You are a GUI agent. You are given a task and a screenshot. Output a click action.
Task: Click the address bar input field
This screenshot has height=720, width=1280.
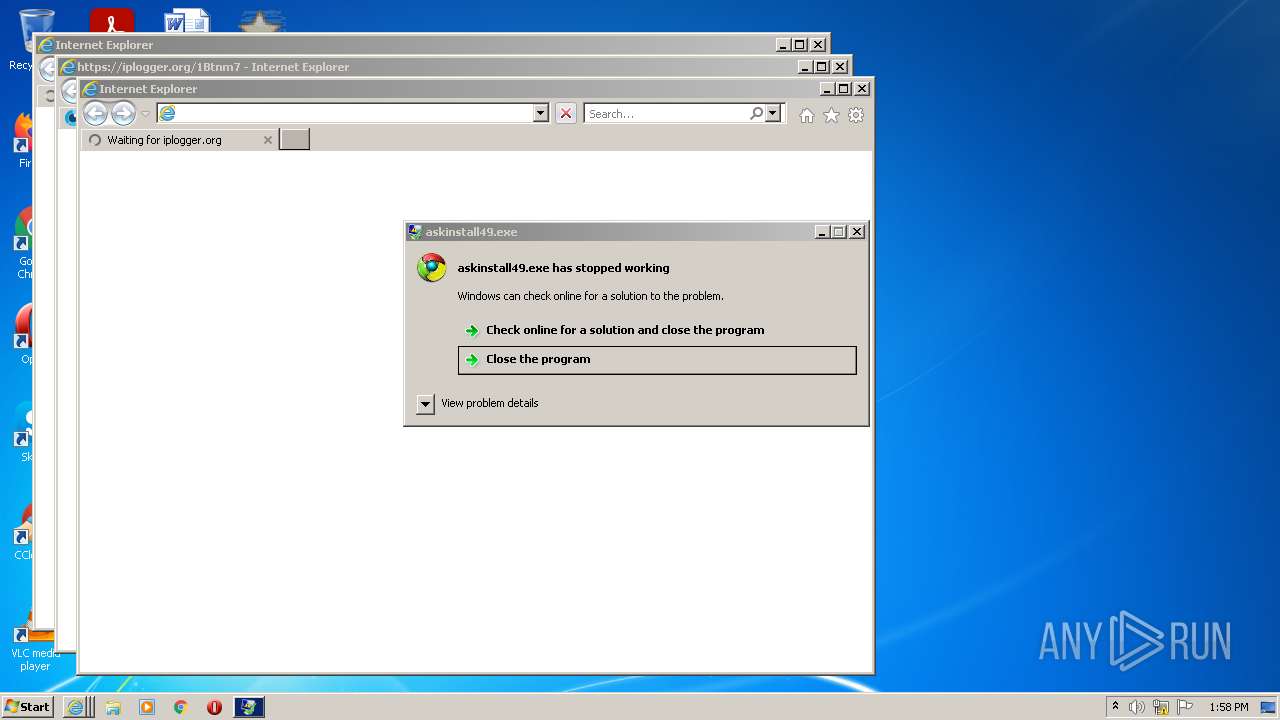pos(355,114)
